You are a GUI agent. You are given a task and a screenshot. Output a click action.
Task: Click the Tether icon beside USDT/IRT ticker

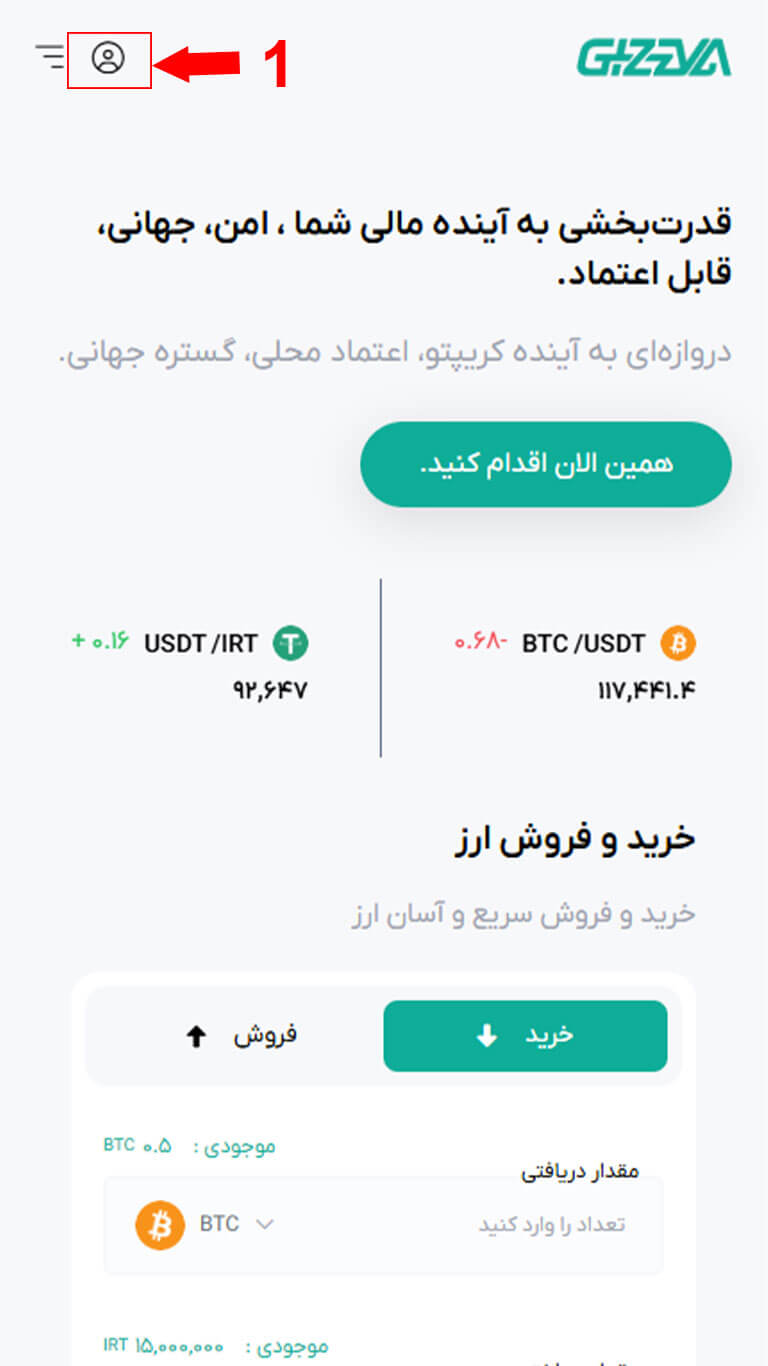[291, 643]
